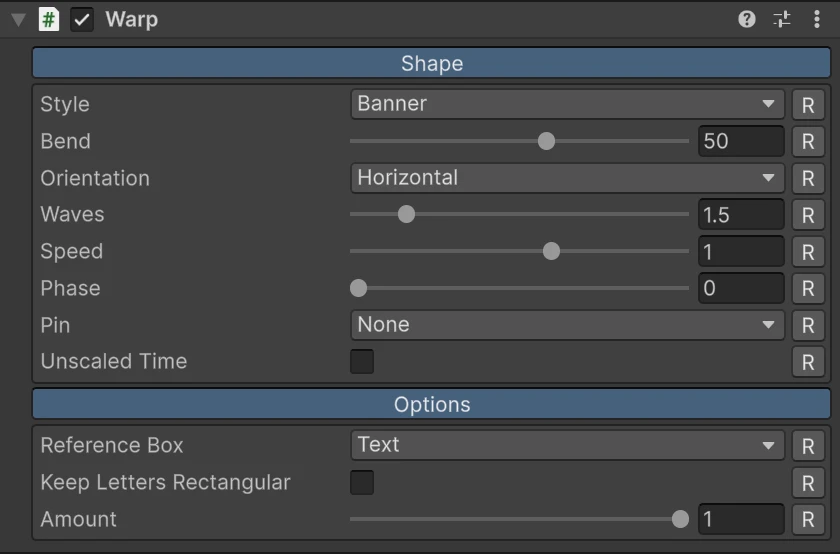Reset Bend with its R button

(x=808, y=141)
